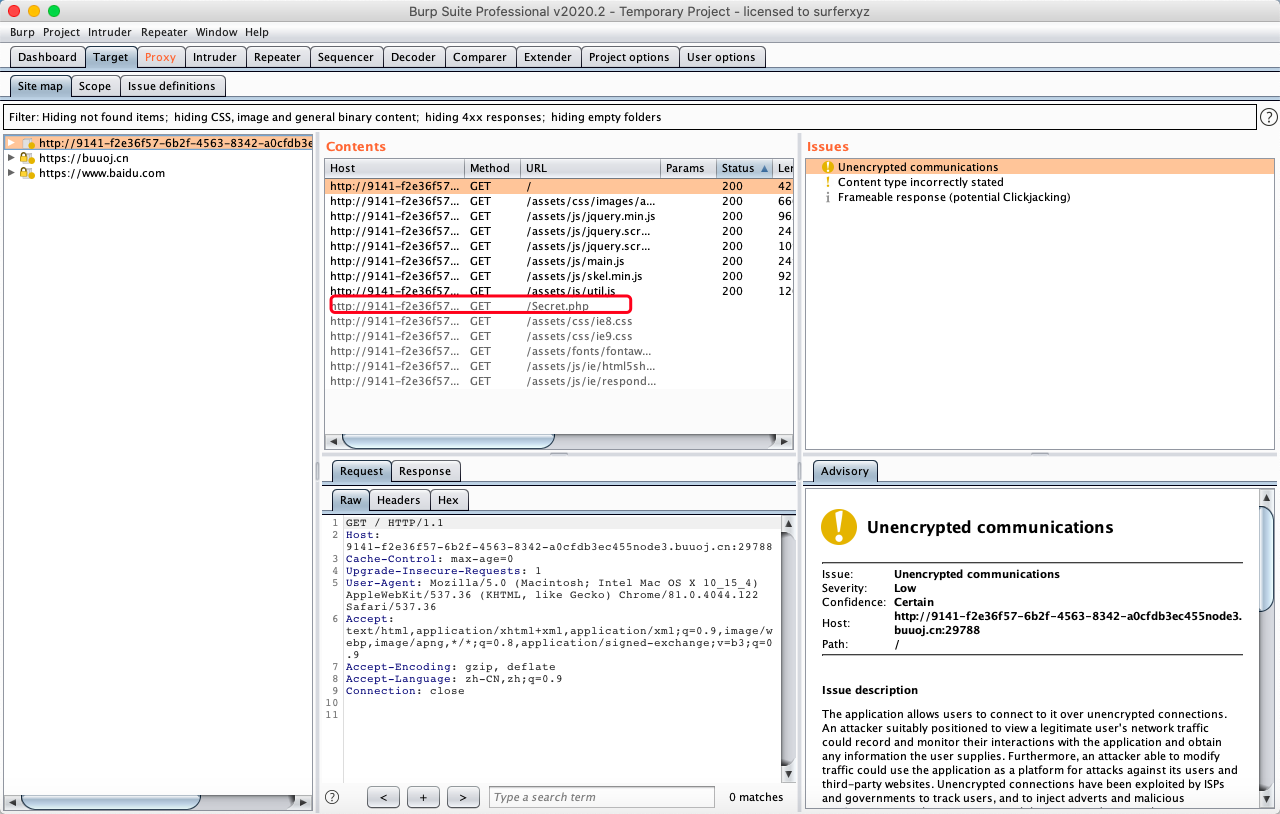Image resolution: width=1280 pixels, height=814 pixels.
Task: Expand the 9141-f2e36f57 host tree node
Action: [11, 143]
